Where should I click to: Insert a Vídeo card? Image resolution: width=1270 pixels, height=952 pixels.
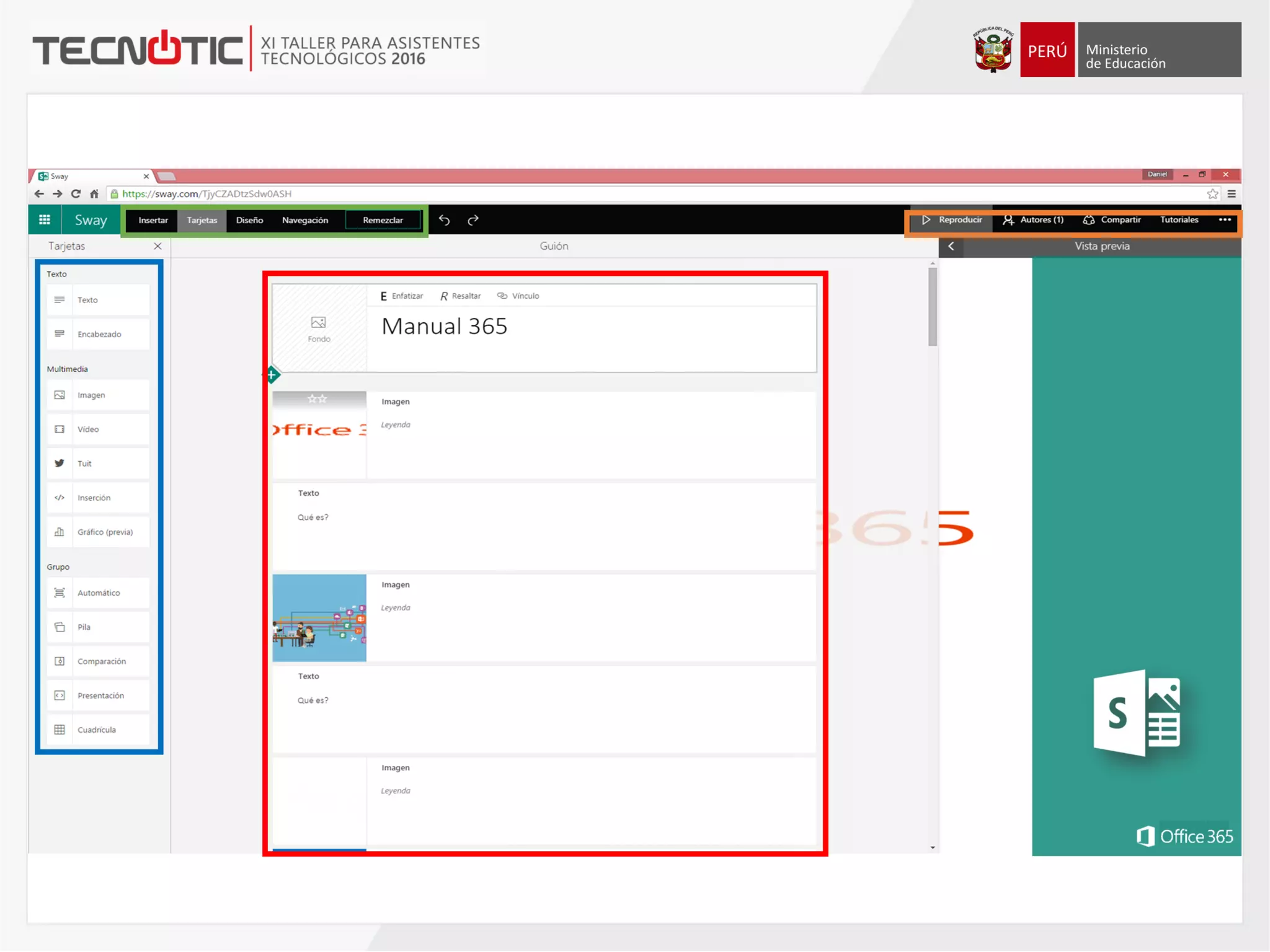(x=98, y=429)
